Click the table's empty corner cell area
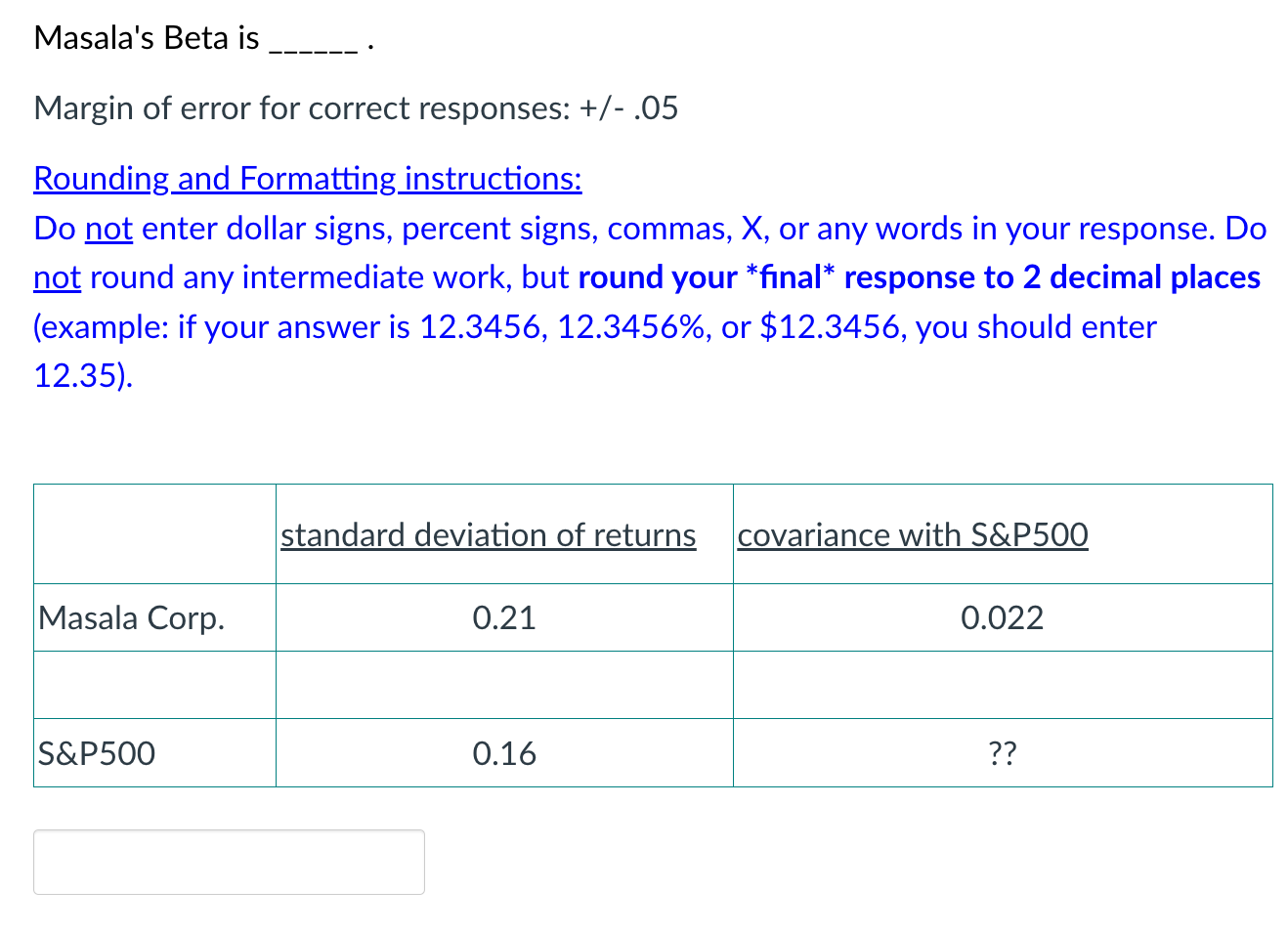This screenshot has width=1288, height=932. click(154, 533)
